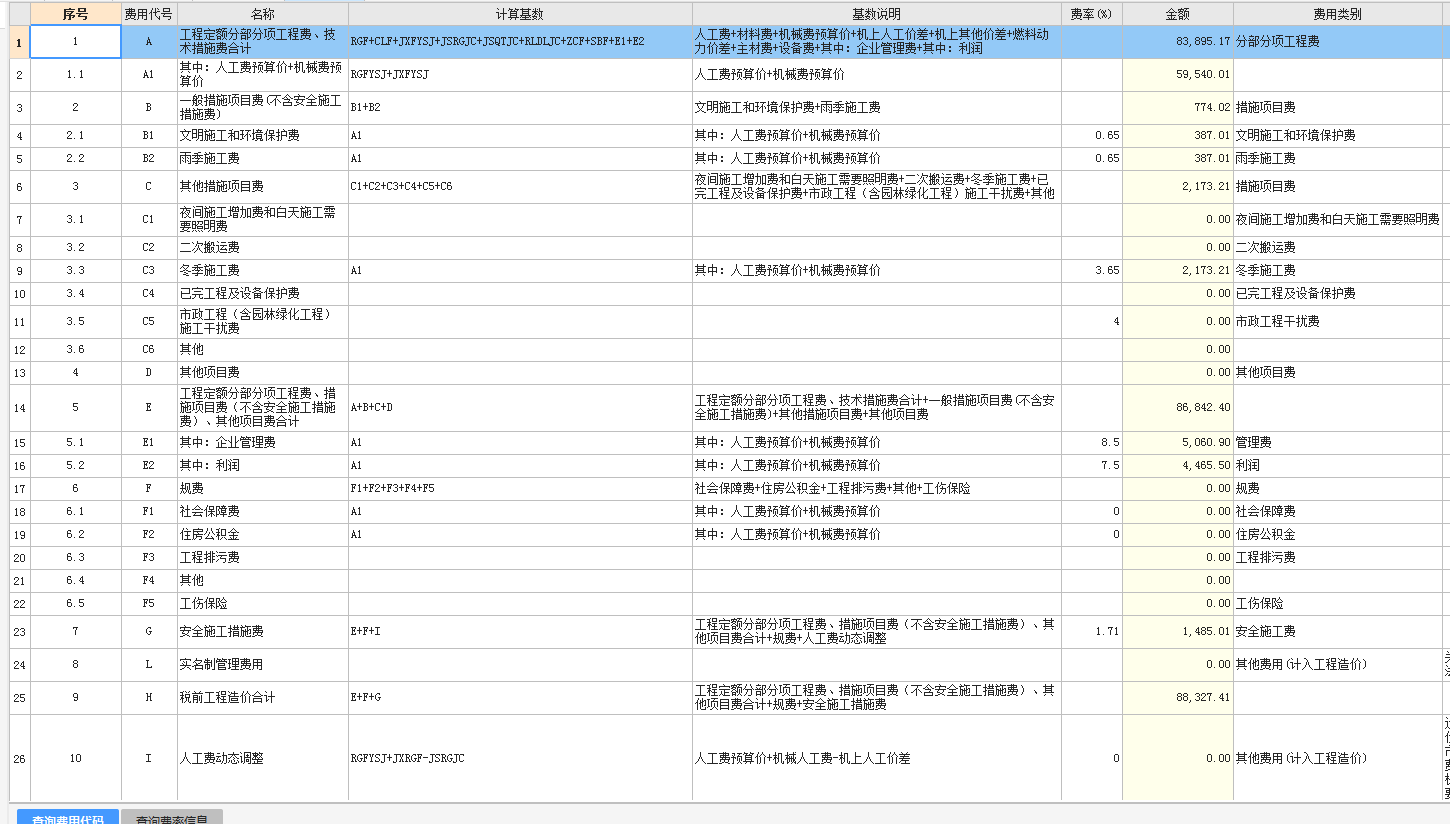Select the 7.5 rate for 利润
The image size is (1450, 824).
[x=1092, y=466]
